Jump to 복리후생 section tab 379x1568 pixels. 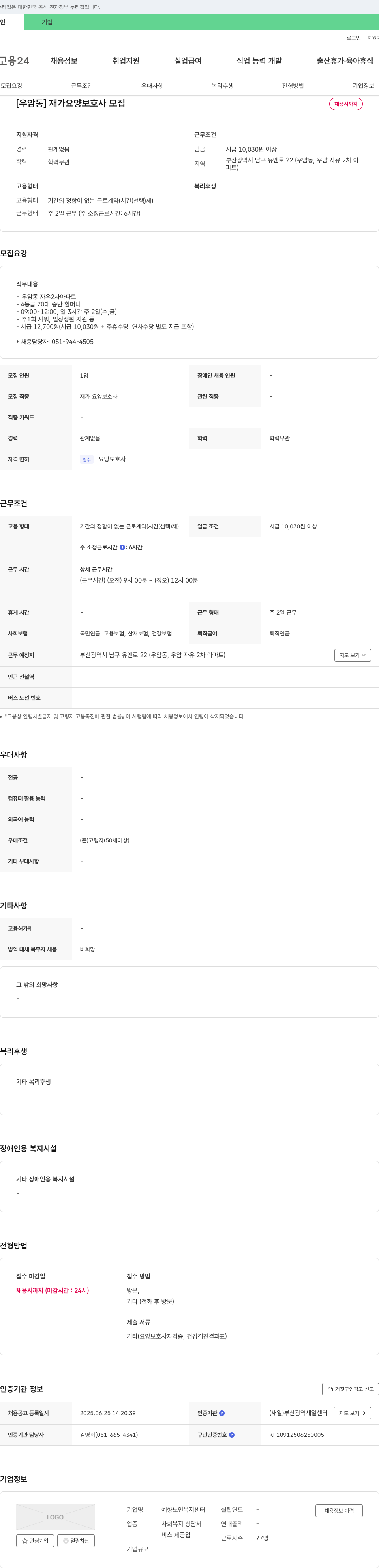(x=223, y=86)
